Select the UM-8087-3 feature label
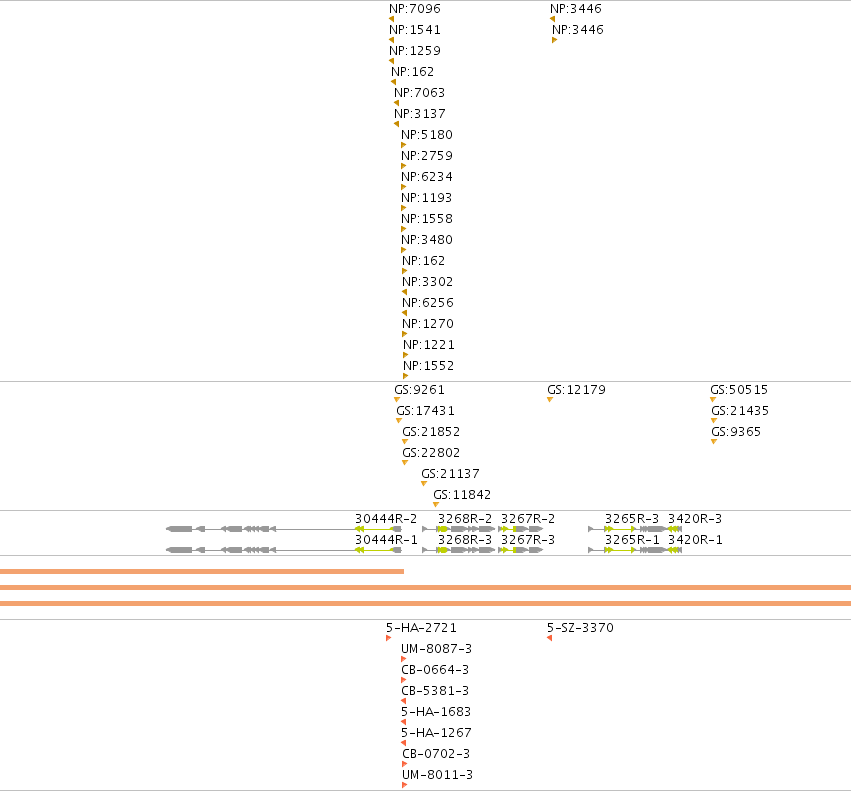 click(436, 649)
